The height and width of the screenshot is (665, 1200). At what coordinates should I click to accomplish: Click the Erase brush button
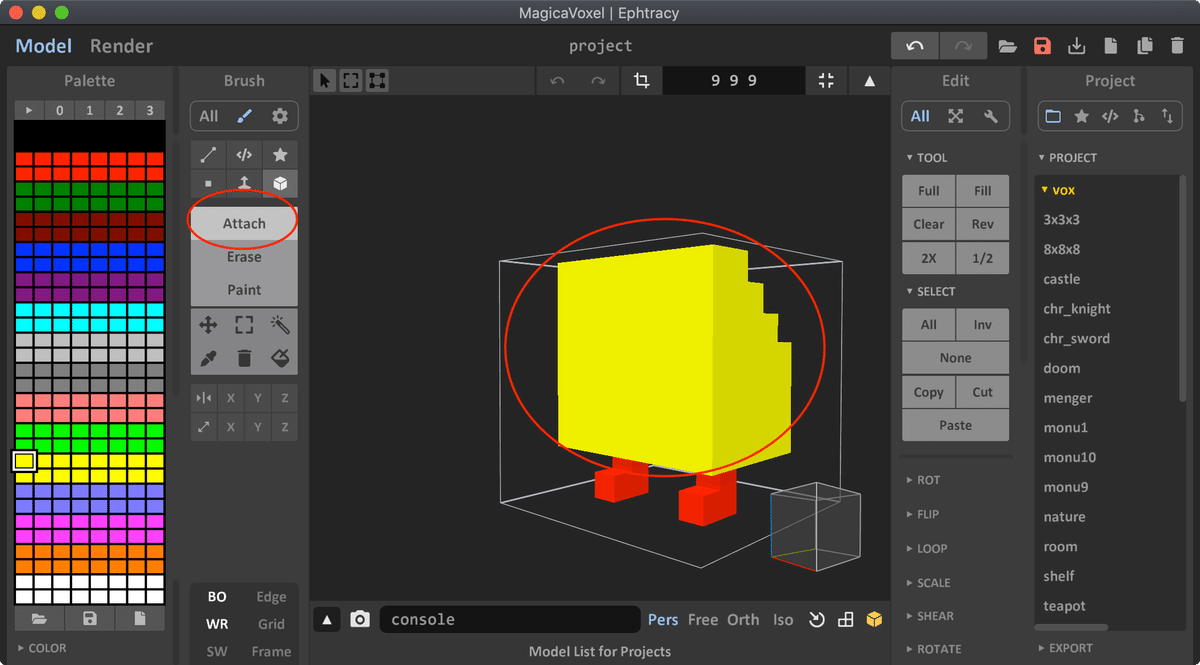[244, 257]
